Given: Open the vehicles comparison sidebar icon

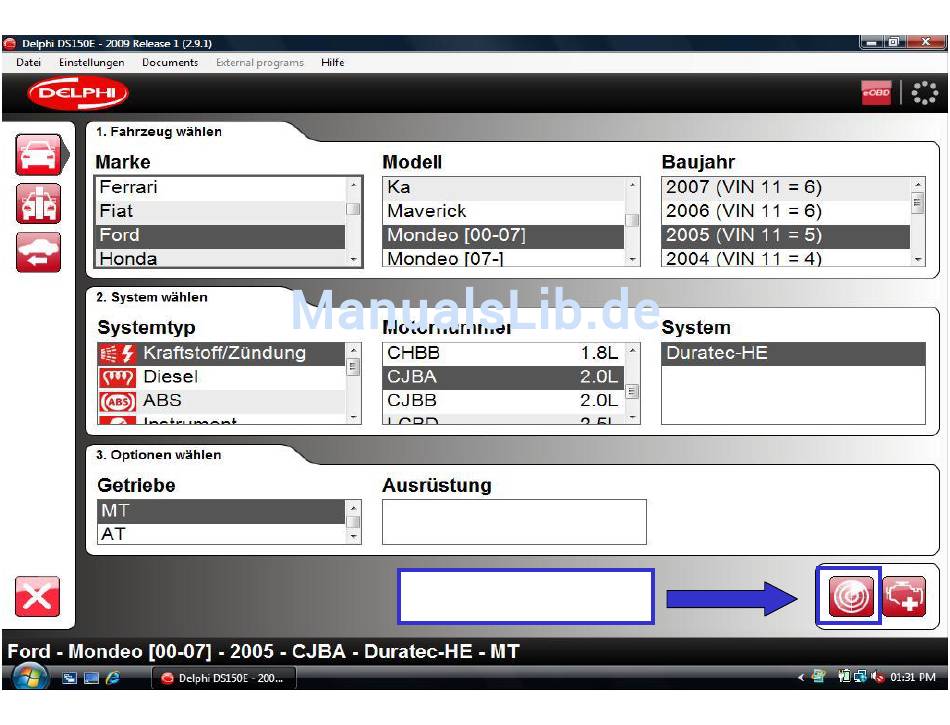Looking at the screenshot, I should (38, 204).
